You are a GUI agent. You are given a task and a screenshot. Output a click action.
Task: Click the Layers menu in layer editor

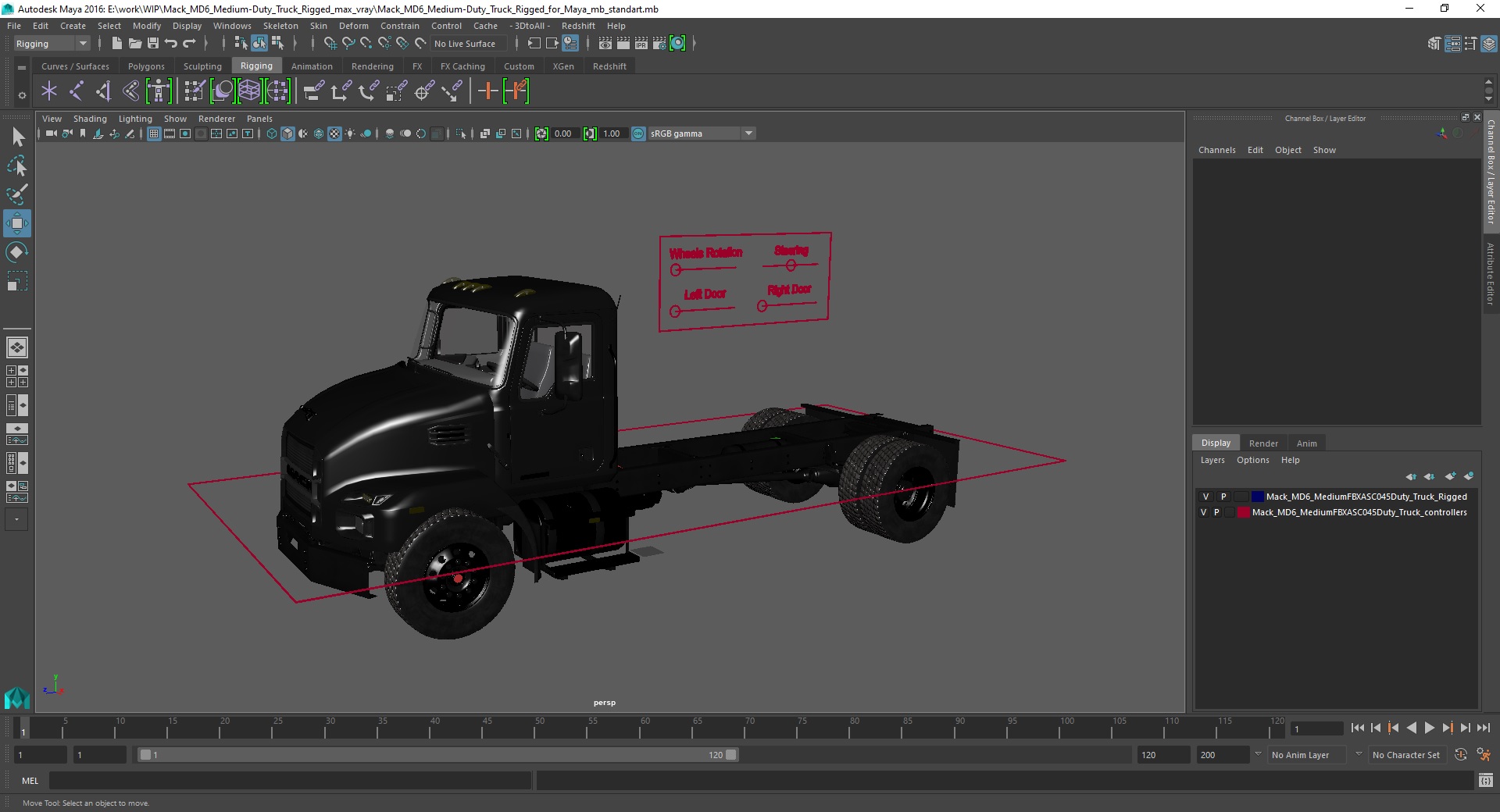[x=1212, y=460]
